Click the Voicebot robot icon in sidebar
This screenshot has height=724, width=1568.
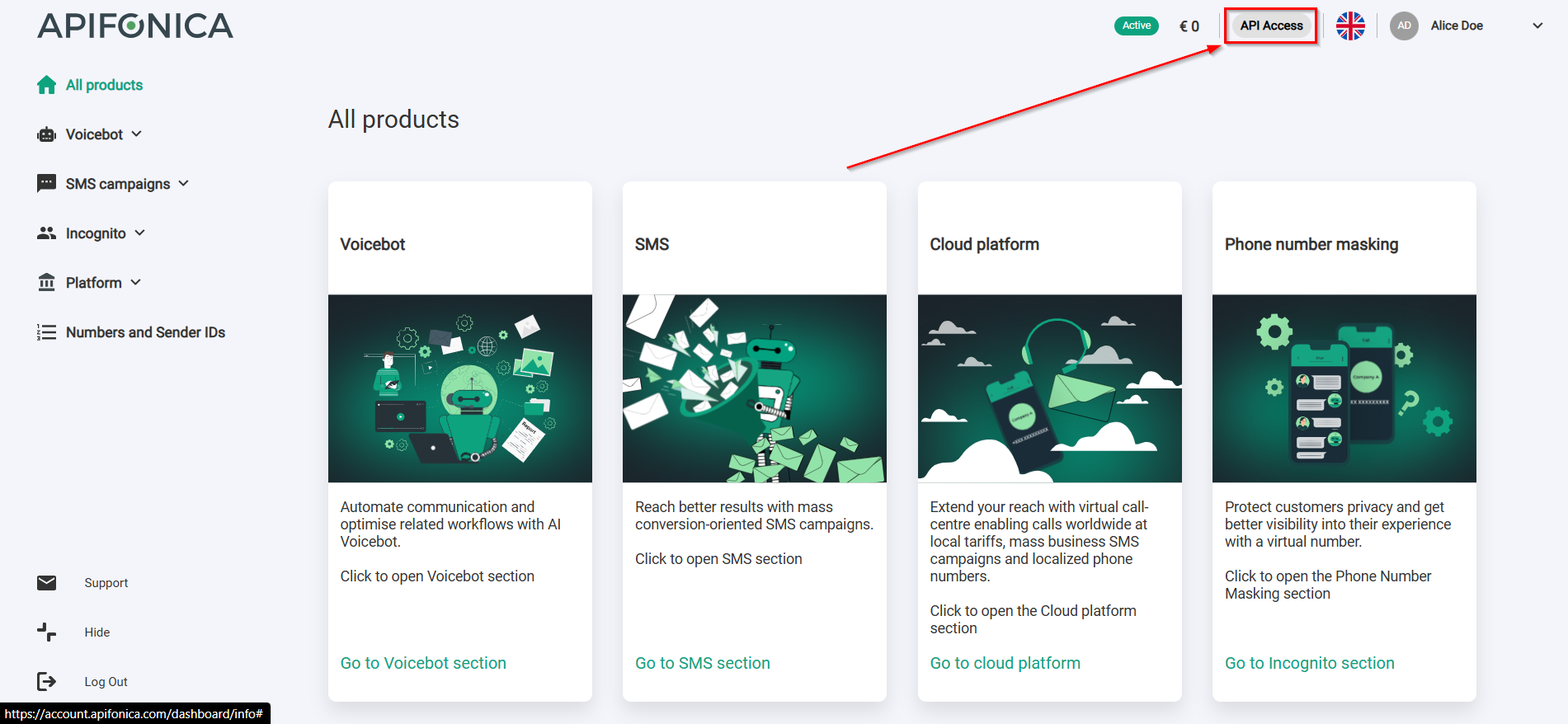[46, 134]
